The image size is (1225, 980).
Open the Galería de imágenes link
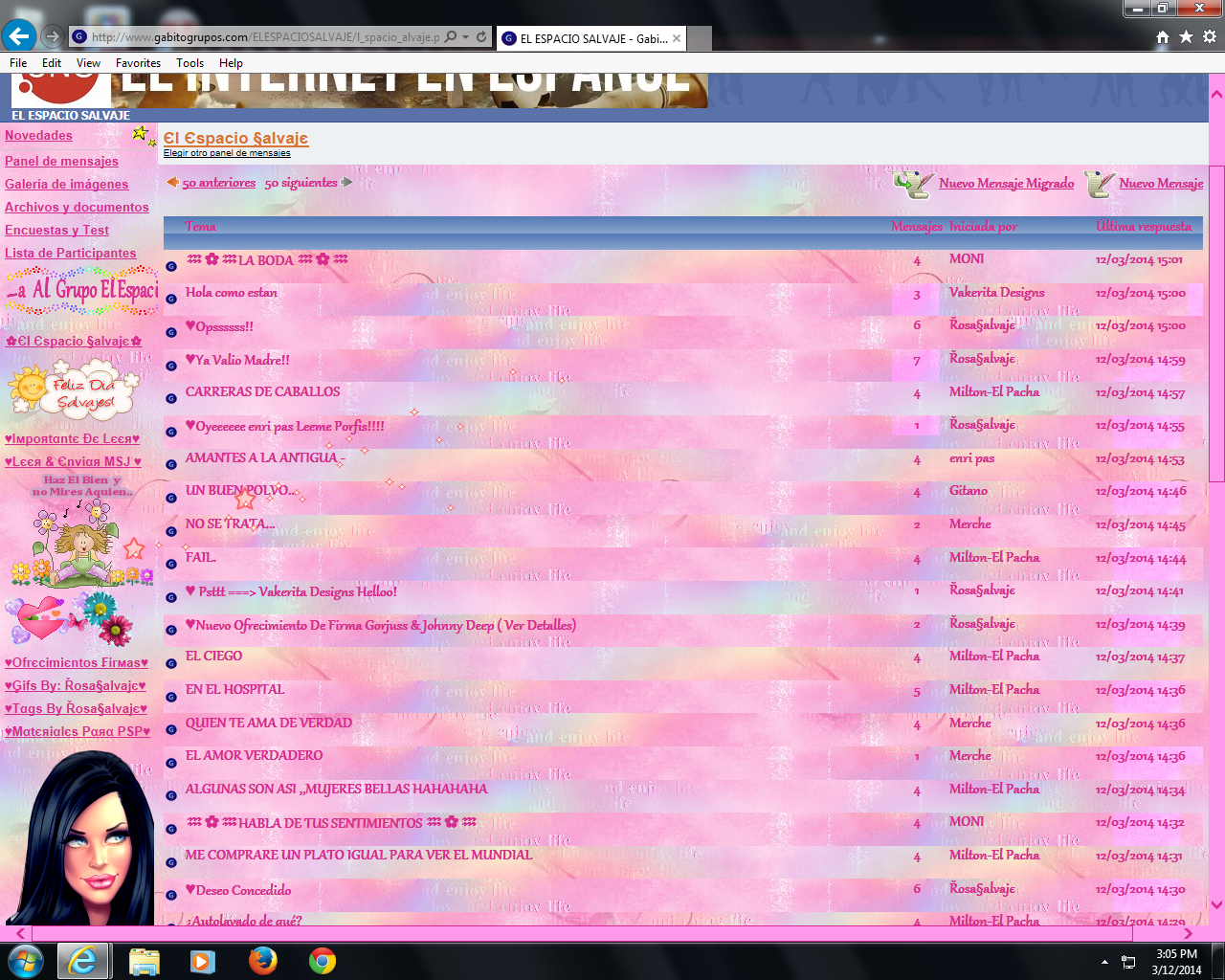pos(66,185)
